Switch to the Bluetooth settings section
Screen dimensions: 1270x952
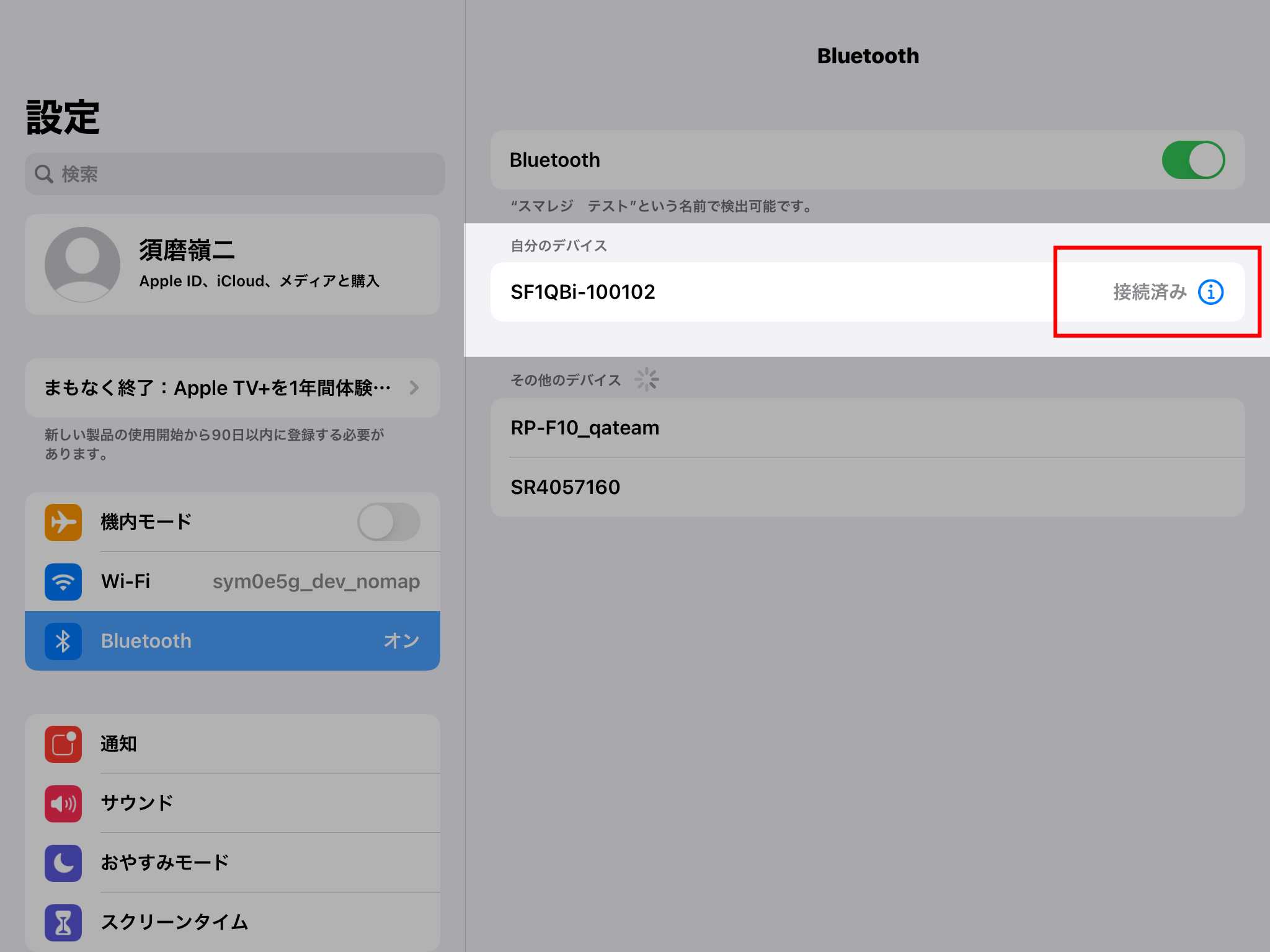tap(233, 641)
